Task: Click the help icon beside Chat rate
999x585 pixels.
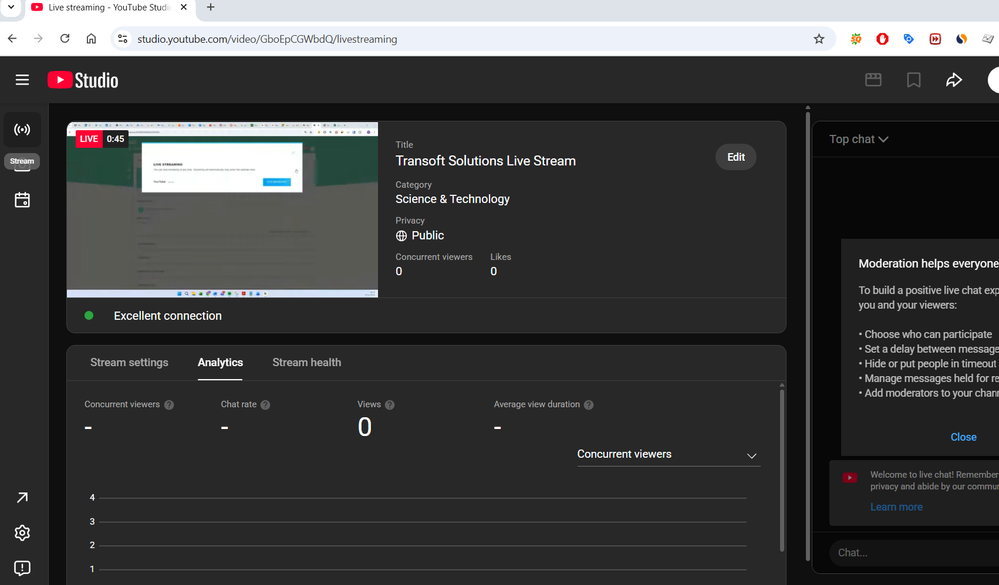Action: click(x=265, y=405)
